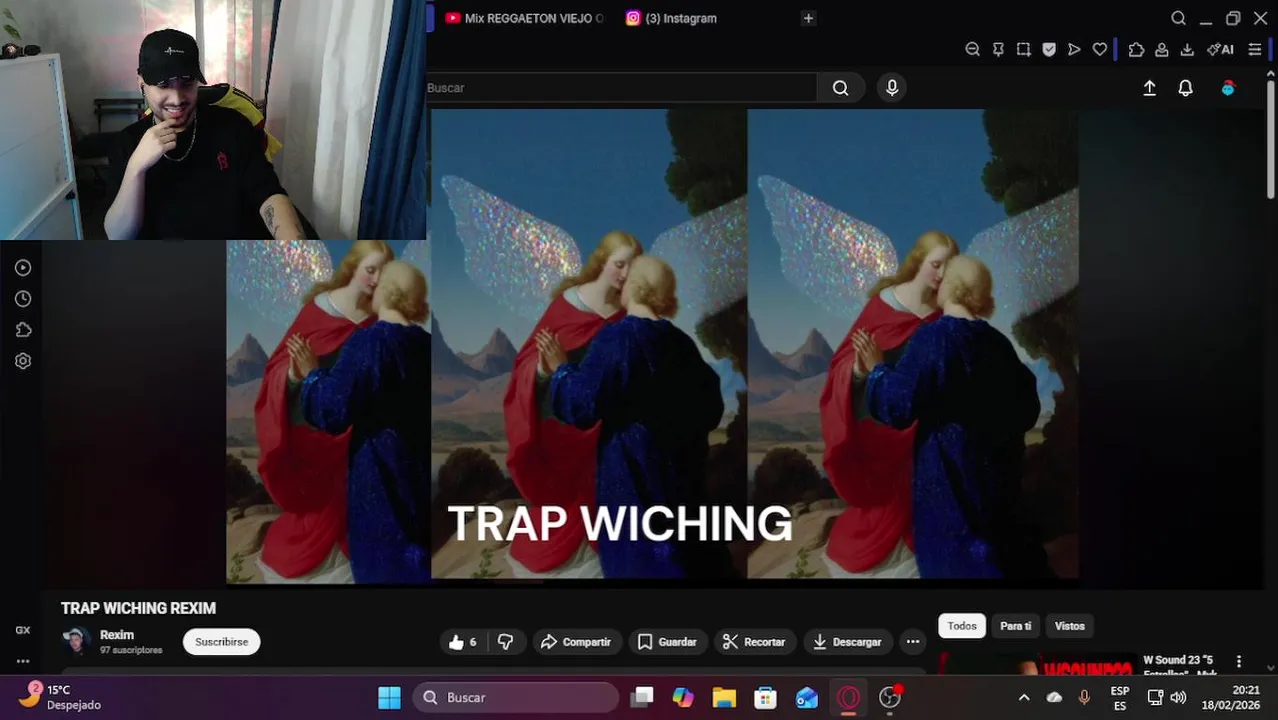Open the YouTube account avatar
Image resolution: width=1278 pixels, height=720 pixels.
[1228, 88]
